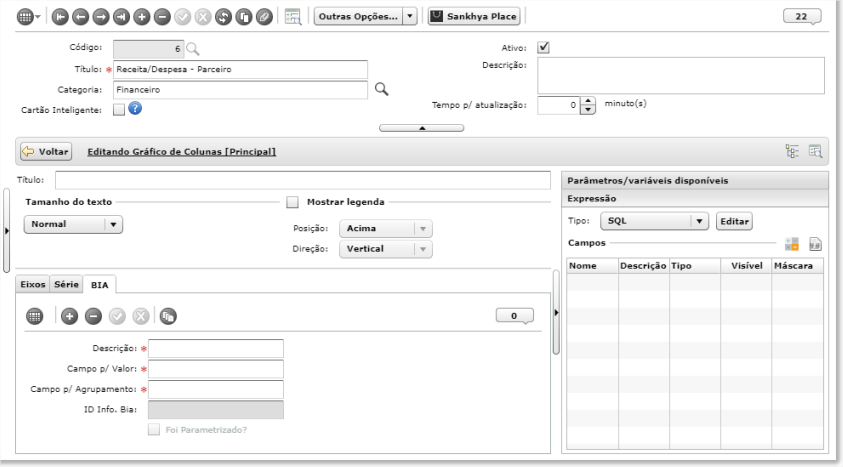Click Campo p/ Valor input field

tap(216, 369)
